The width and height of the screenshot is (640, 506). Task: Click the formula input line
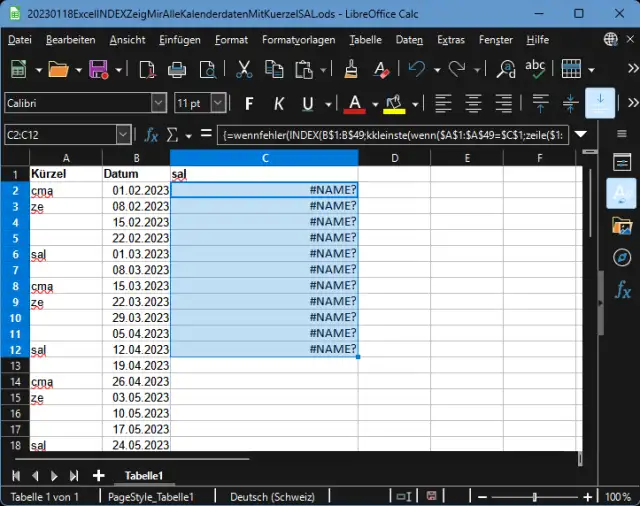click(390, 134)
